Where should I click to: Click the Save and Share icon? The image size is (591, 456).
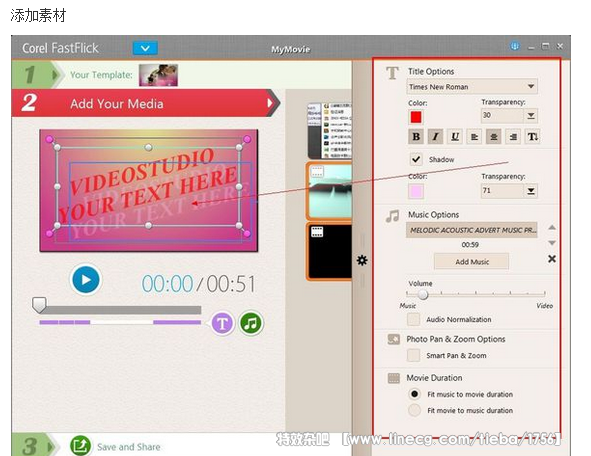tap(80, 446)
